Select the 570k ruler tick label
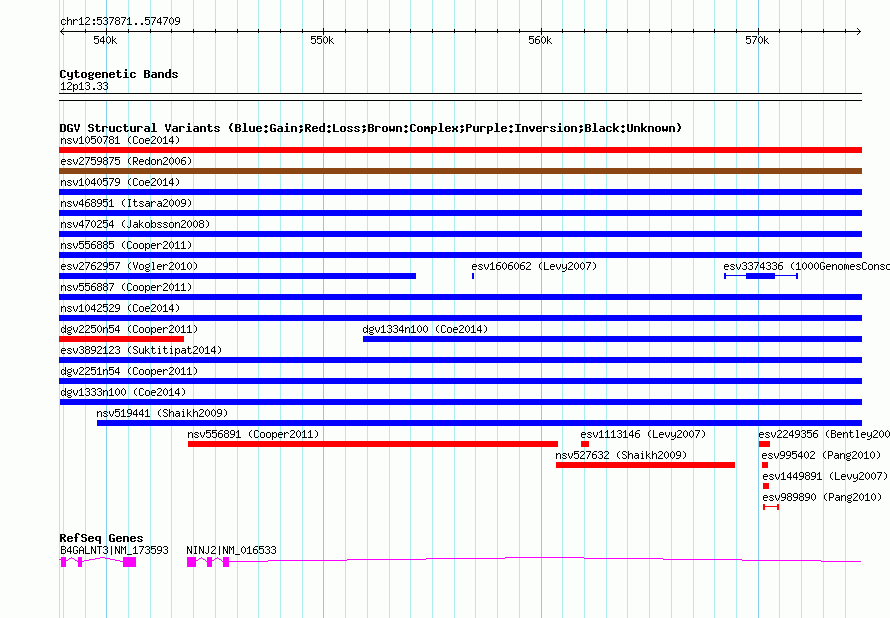The width and height of the screenshot is (890, 618). (x=757, y=40)
